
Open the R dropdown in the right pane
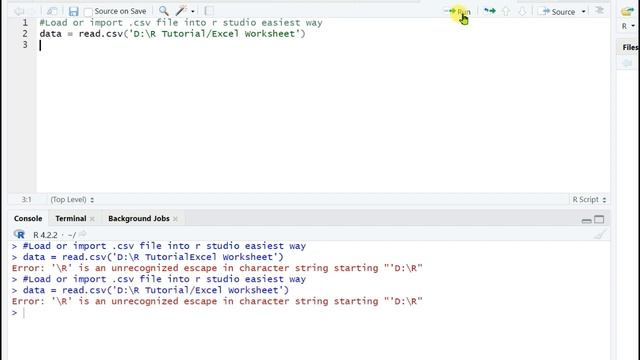click(x=628, y=26)
